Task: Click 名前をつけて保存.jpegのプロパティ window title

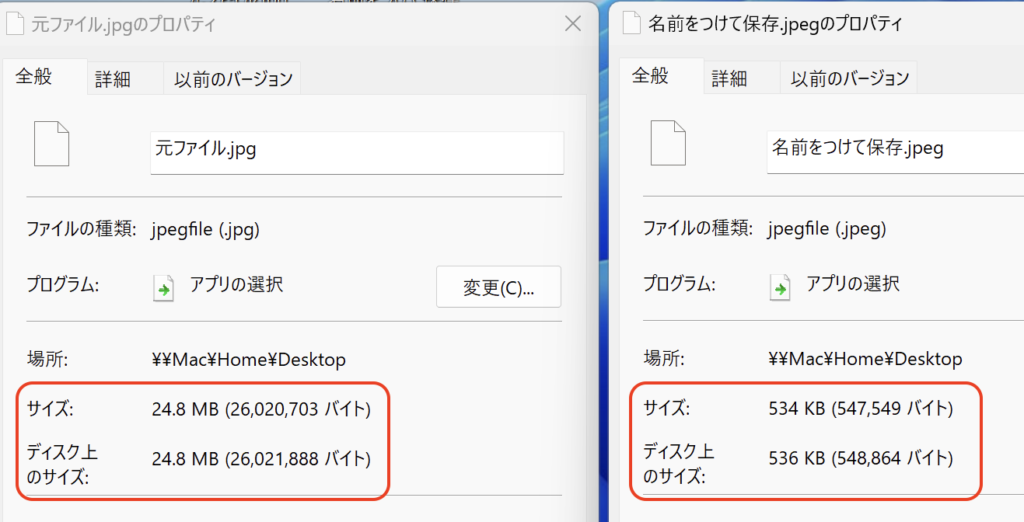Action: coord(775,24)
